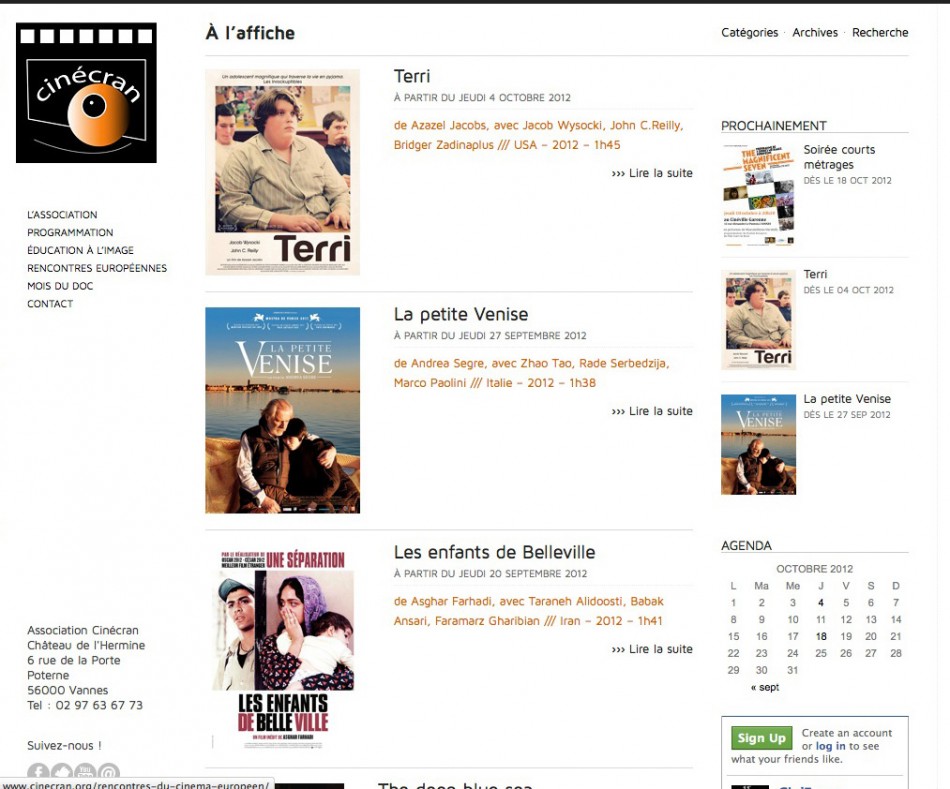The height and width of the screenshot is (789, 950).
Task: Click 'DÈS LE 18 OCT 2012' text
Action: (848, 181)
